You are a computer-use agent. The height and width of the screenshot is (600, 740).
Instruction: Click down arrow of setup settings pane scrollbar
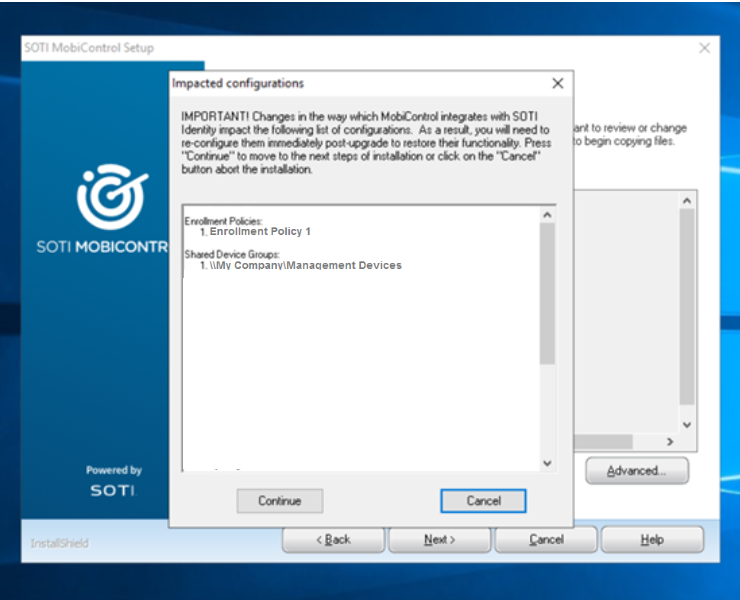[x=686, y=424]
